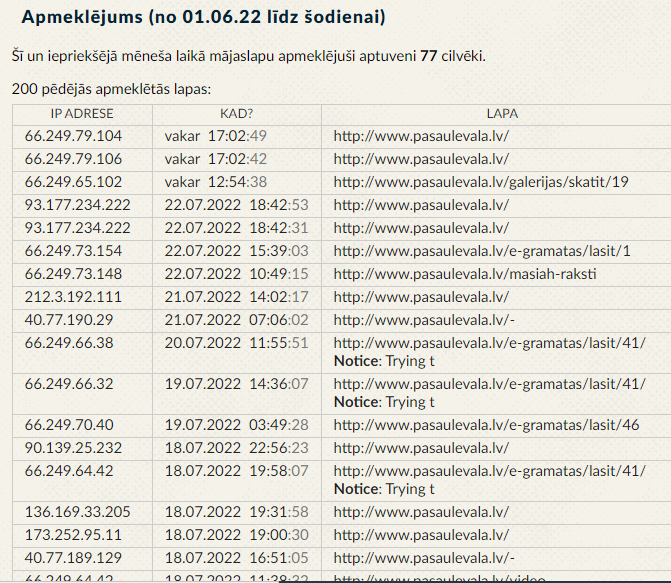Click the URL from IP 40.77.189.129
The height and width of the screenshot is (583, 671).
424,558
